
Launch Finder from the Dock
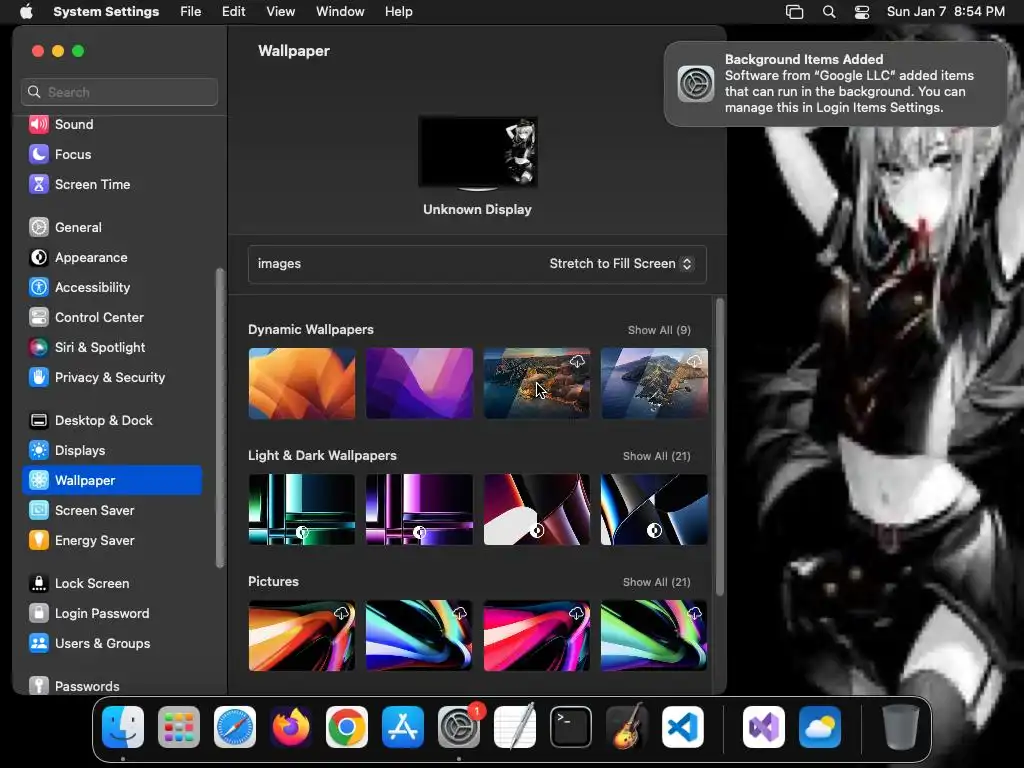[123, 727]
